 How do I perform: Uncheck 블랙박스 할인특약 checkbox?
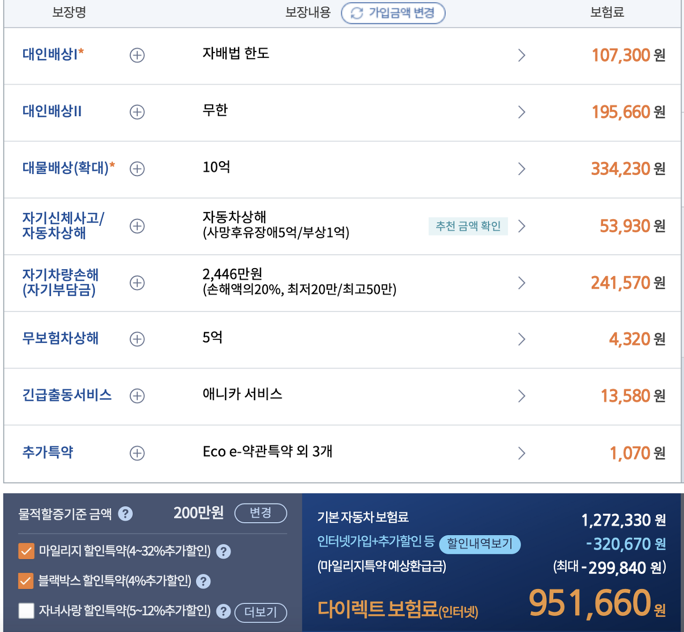(x=26, y=581)
